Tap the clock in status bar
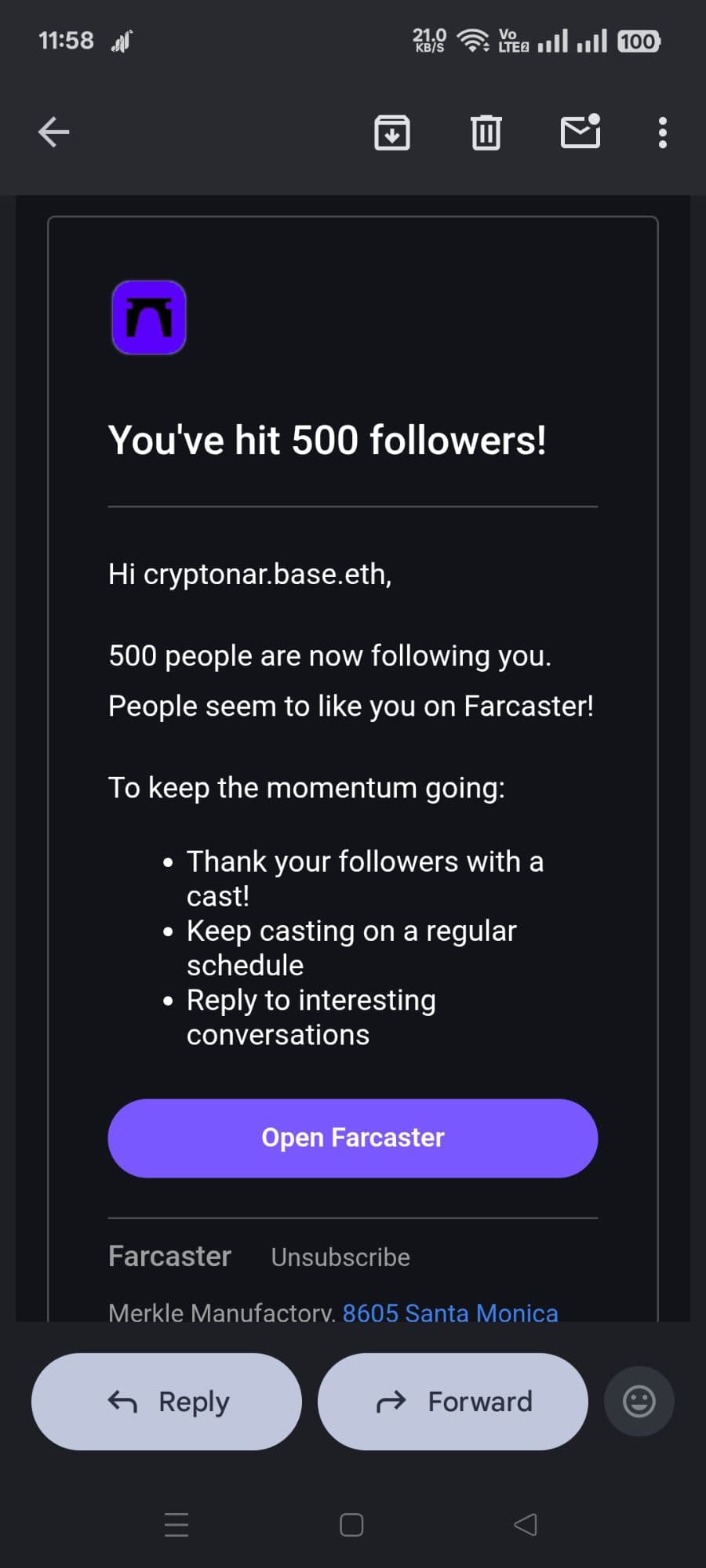706x1568 pixels. click(x=66, y=41)
